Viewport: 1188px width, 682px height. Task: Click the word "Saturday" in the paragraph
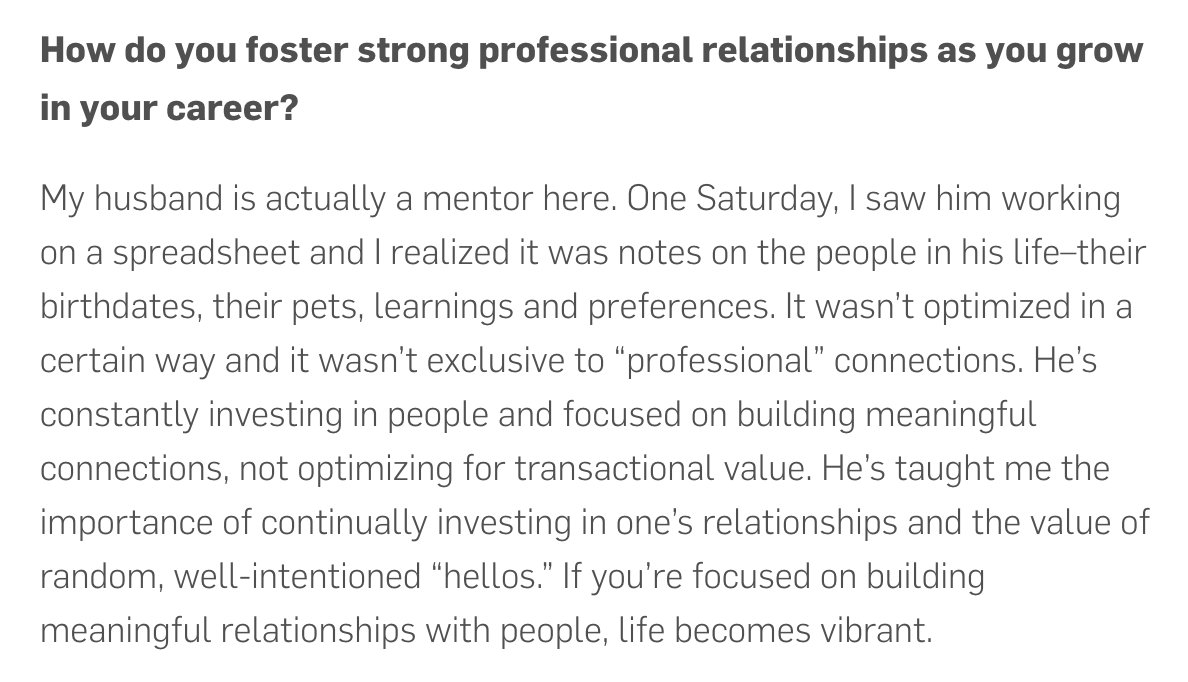[x=766, y=199]
